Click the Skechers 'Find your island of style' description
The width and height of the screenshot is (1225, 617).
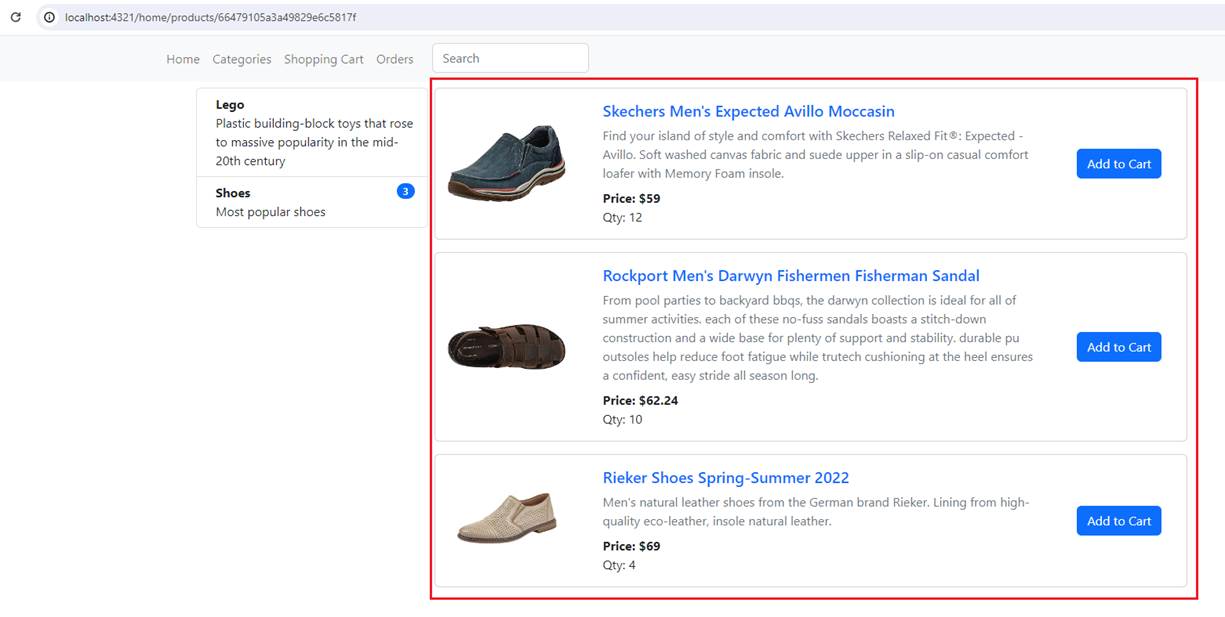(x=815, y=155)
